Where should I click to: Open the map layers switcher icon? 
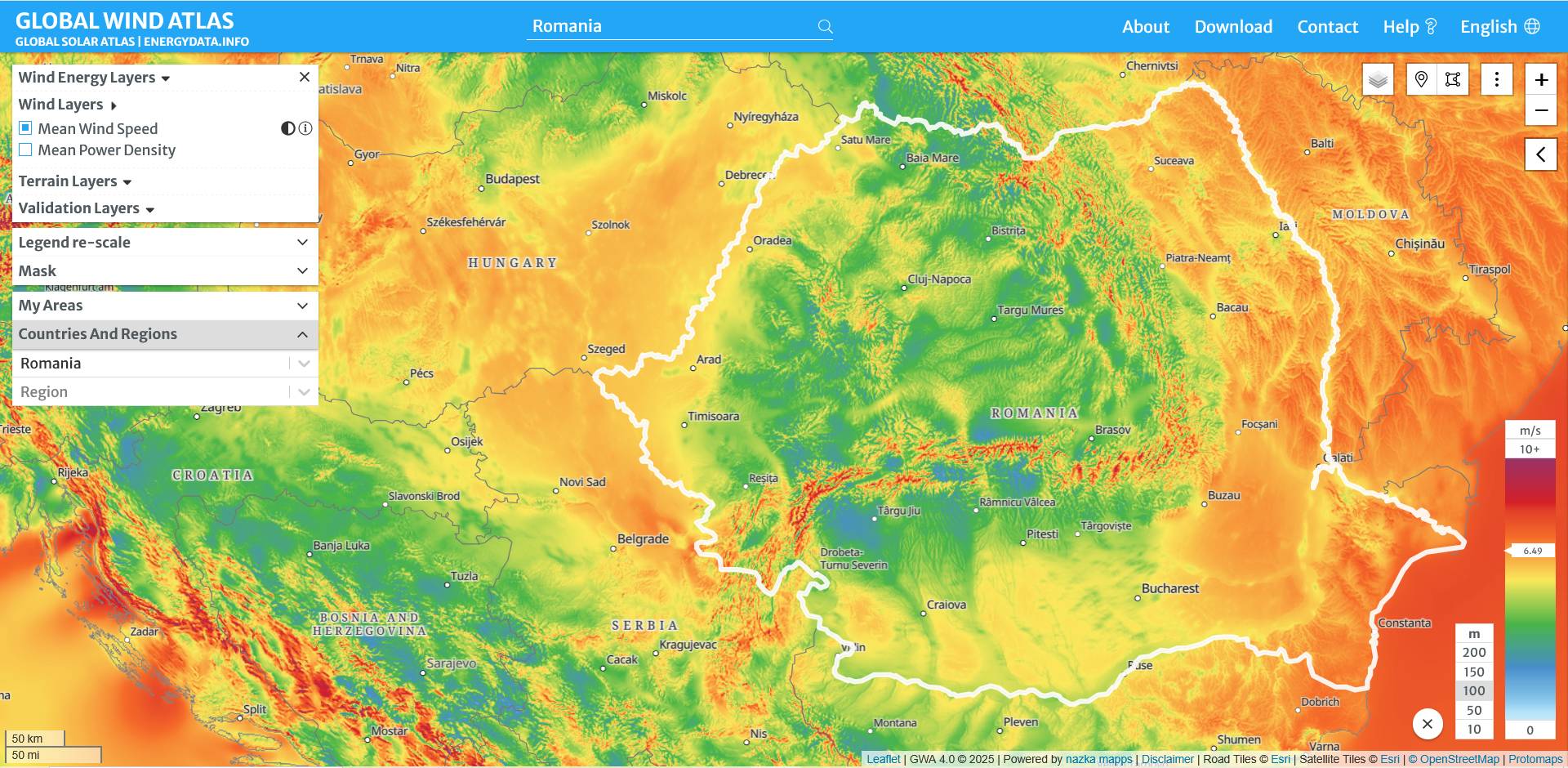point(1378,79)
